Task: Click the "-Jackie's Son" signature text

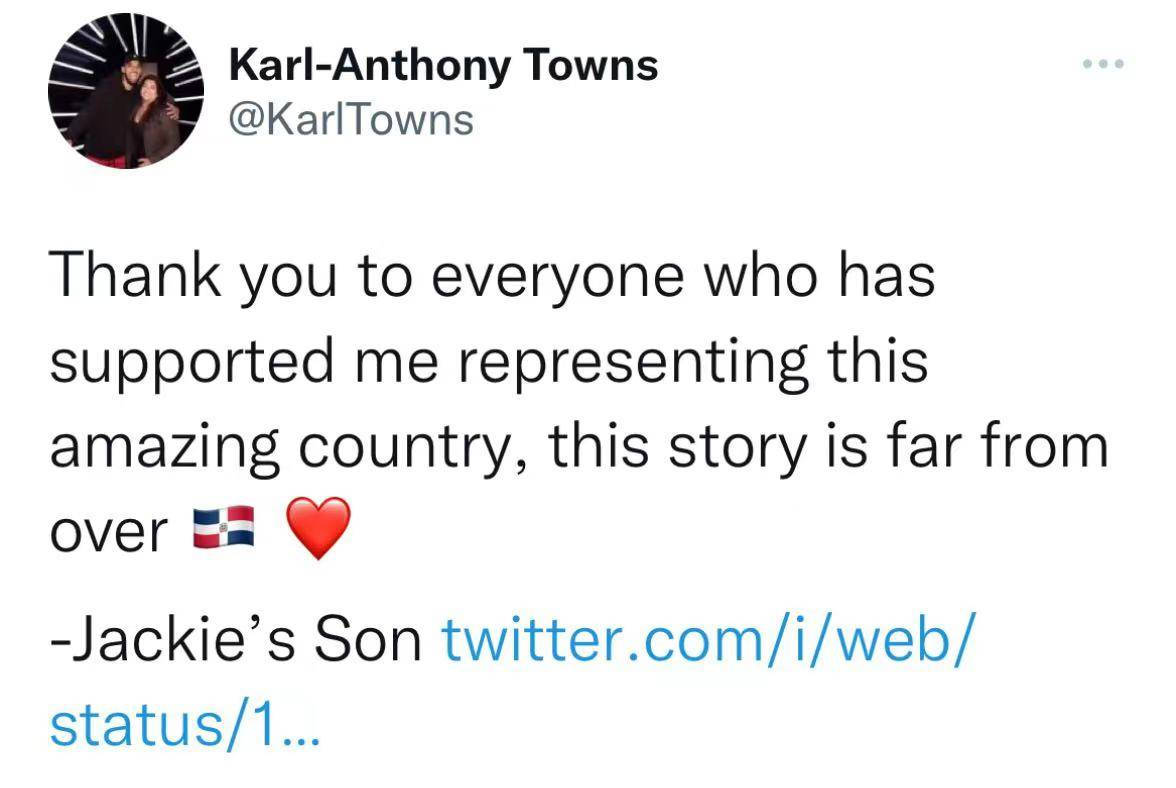Action: [236, 640]
